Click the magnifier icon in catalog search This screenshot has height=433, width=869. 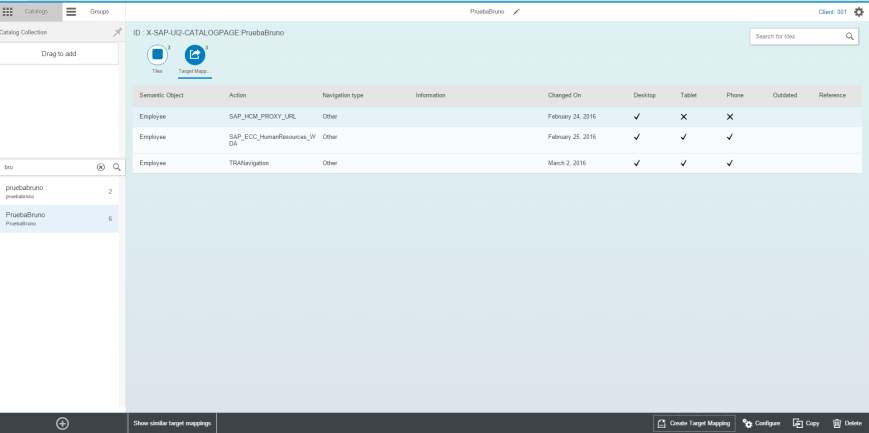click(116, 167)
